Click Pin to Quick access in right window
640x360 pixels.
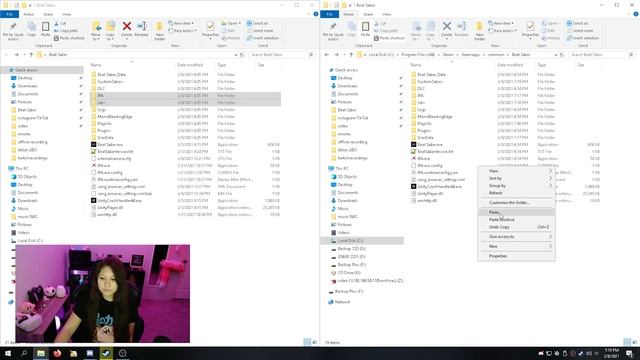333,31
